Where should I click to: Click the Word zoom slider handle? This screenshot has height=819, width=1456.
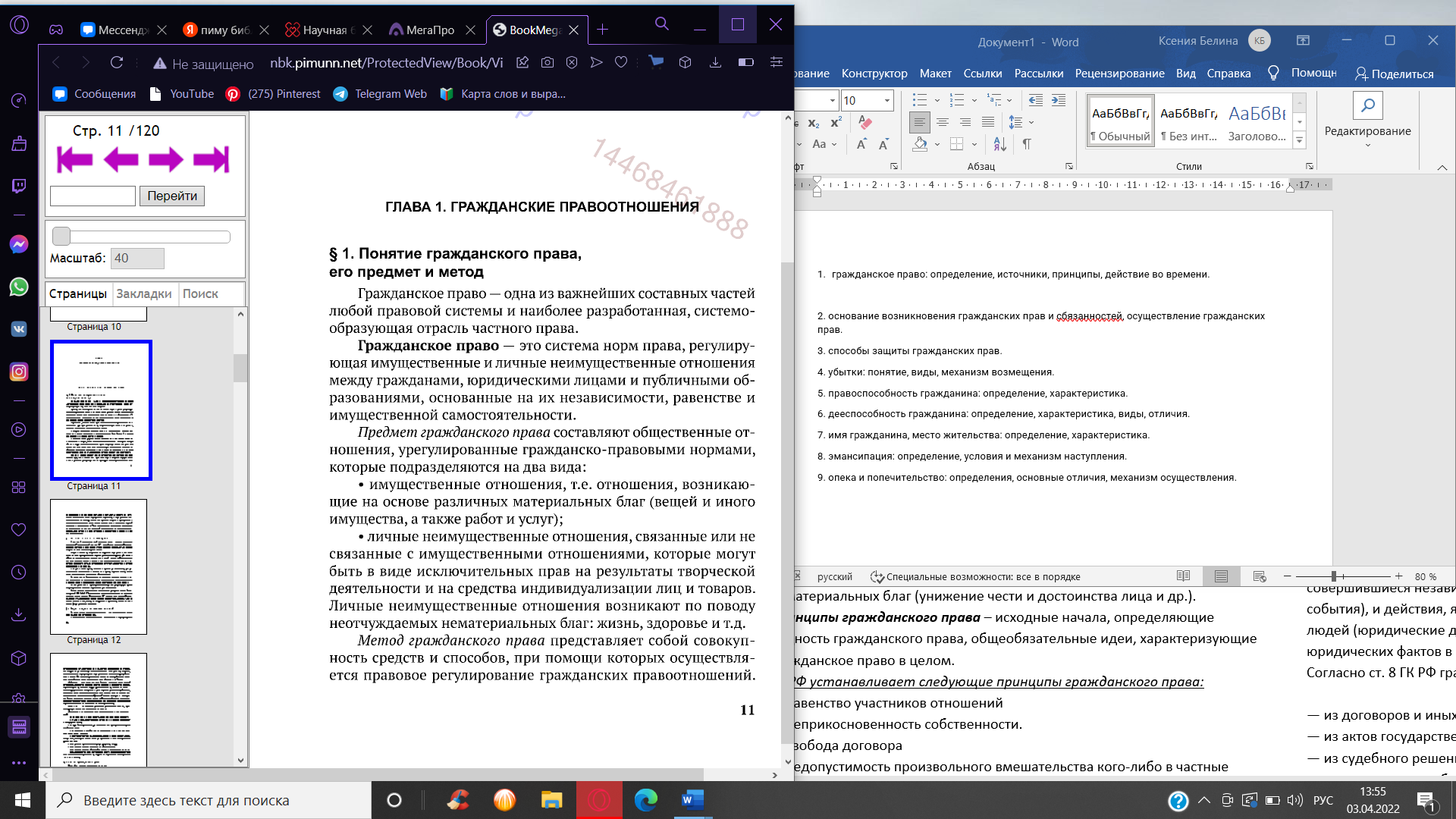tap(1333, 576)
